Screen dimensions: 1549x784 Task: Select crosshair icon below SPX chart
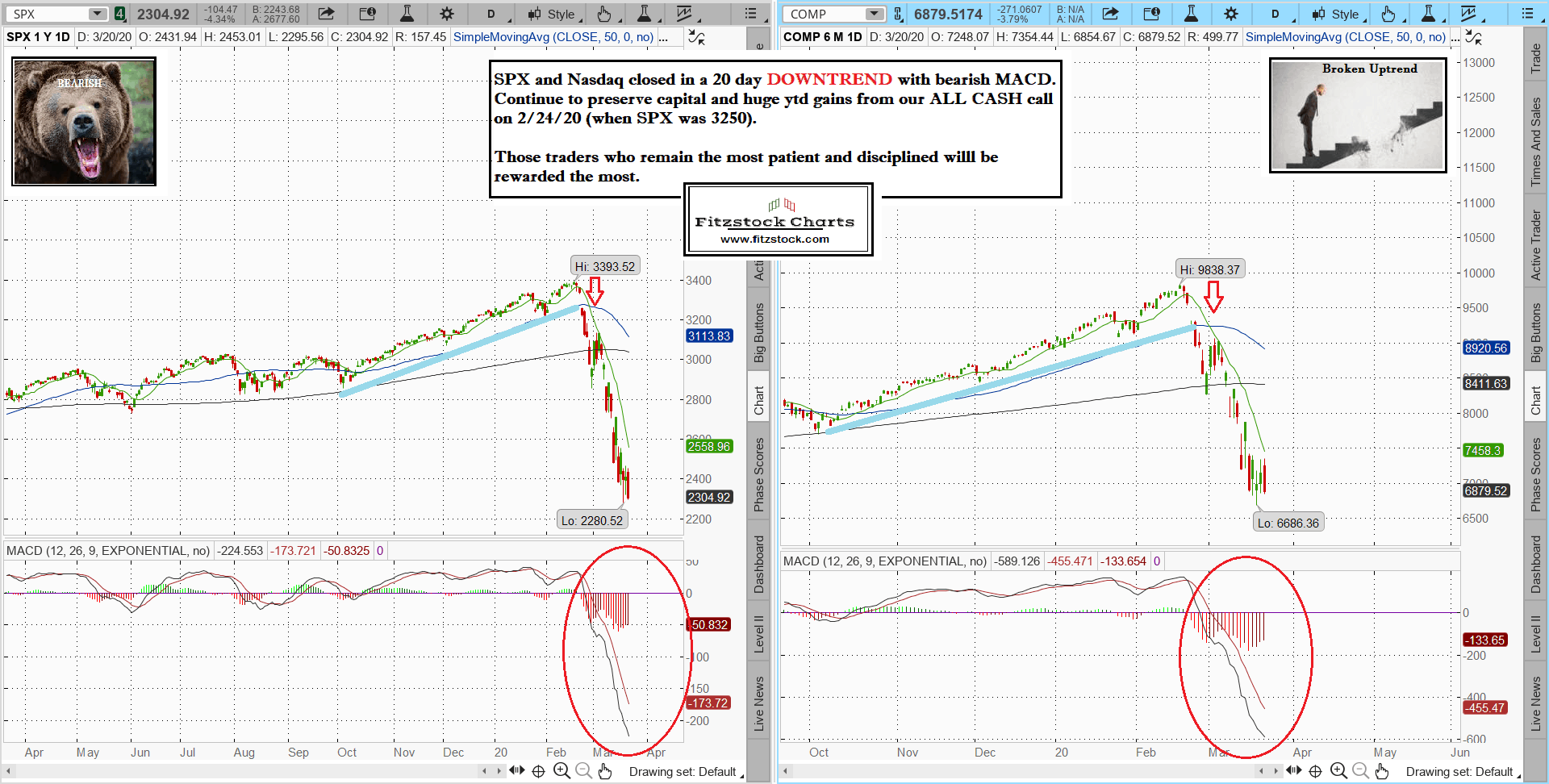point(539,771)
